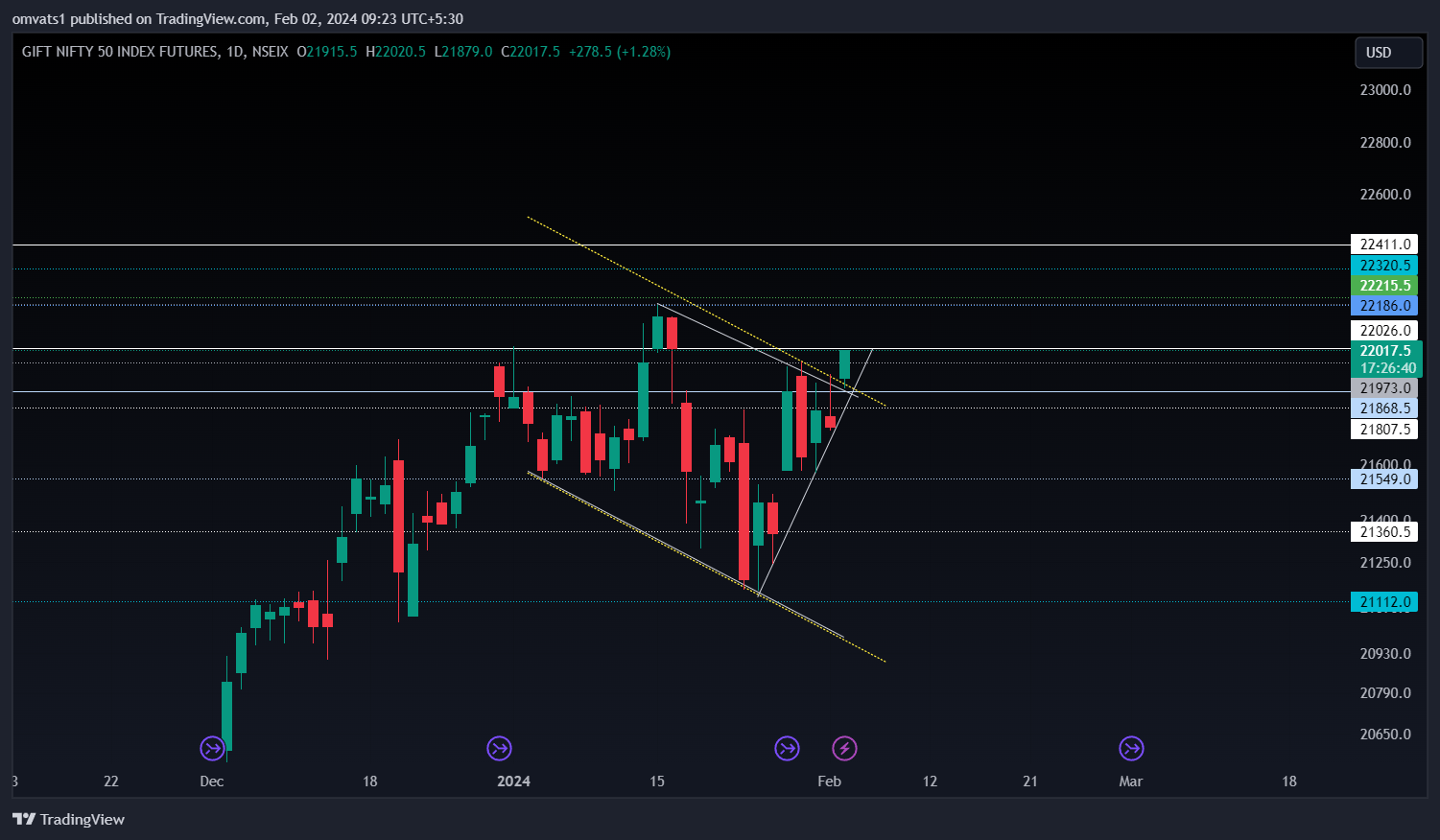Select the 21807.5 price label

1383,430
